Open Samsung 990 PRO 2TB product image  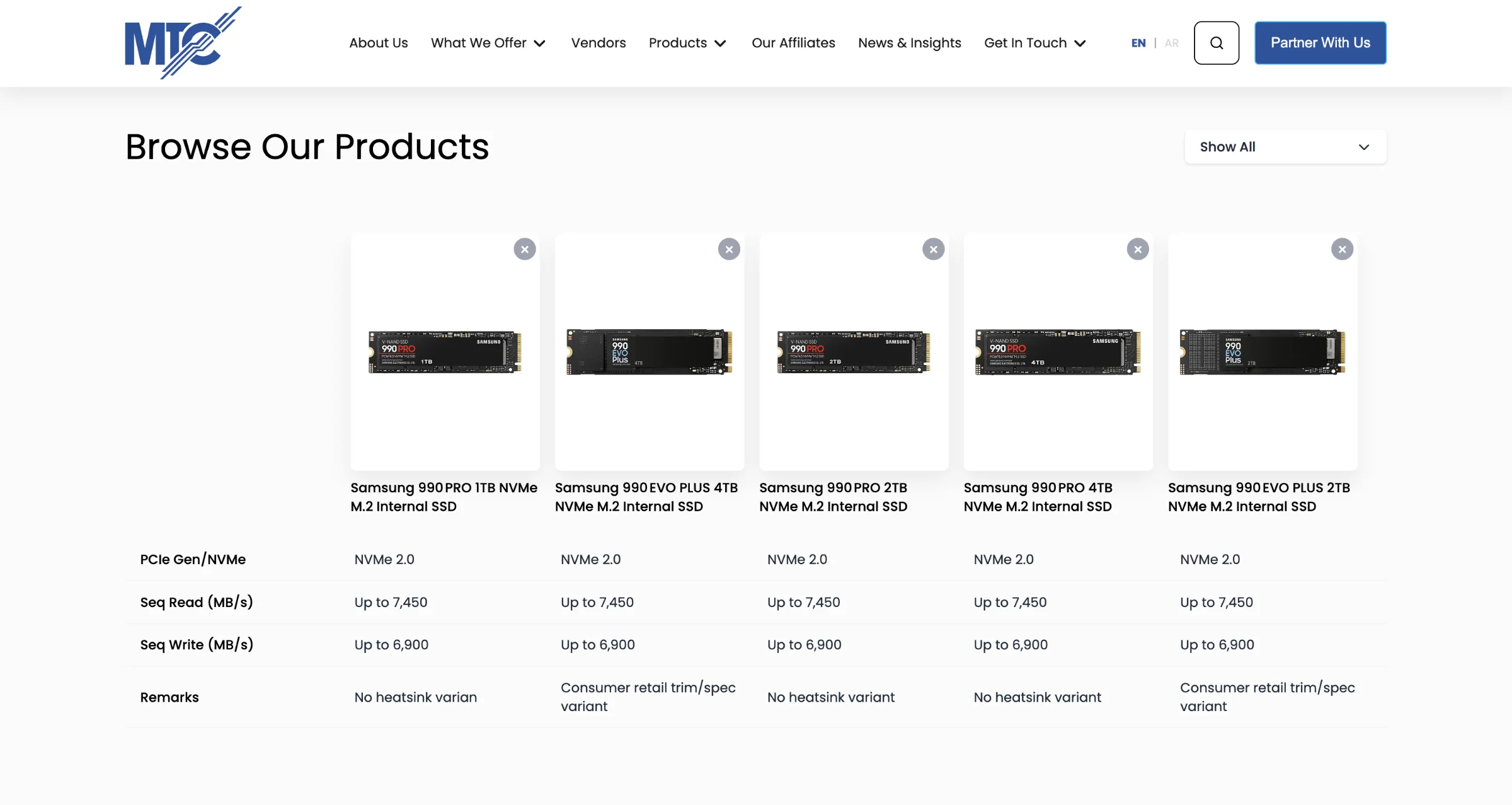coord(854,352)
